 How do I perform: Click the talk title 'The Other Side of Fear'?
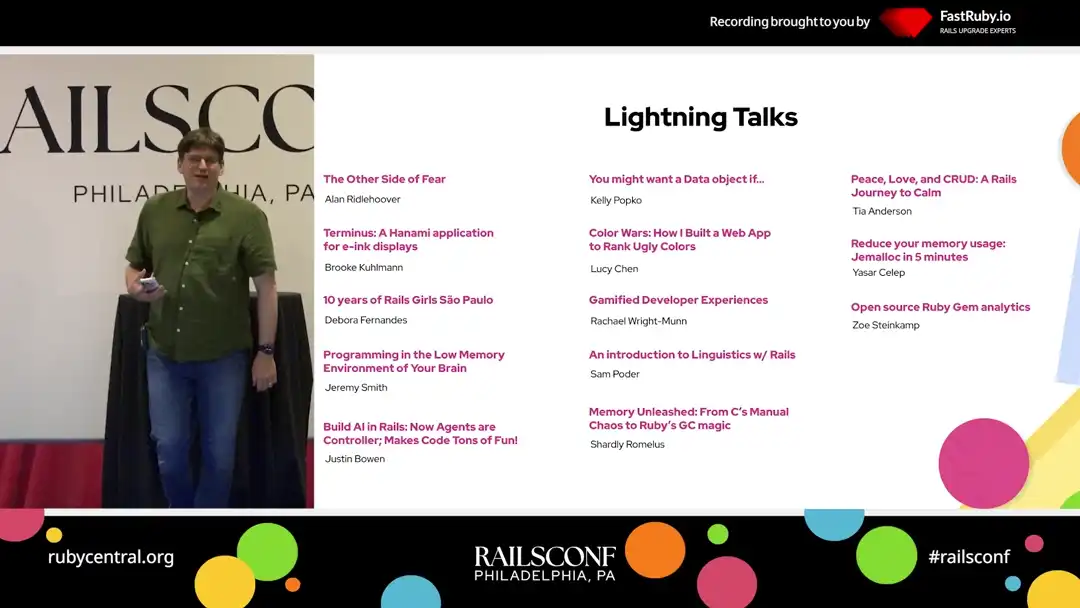384,179
